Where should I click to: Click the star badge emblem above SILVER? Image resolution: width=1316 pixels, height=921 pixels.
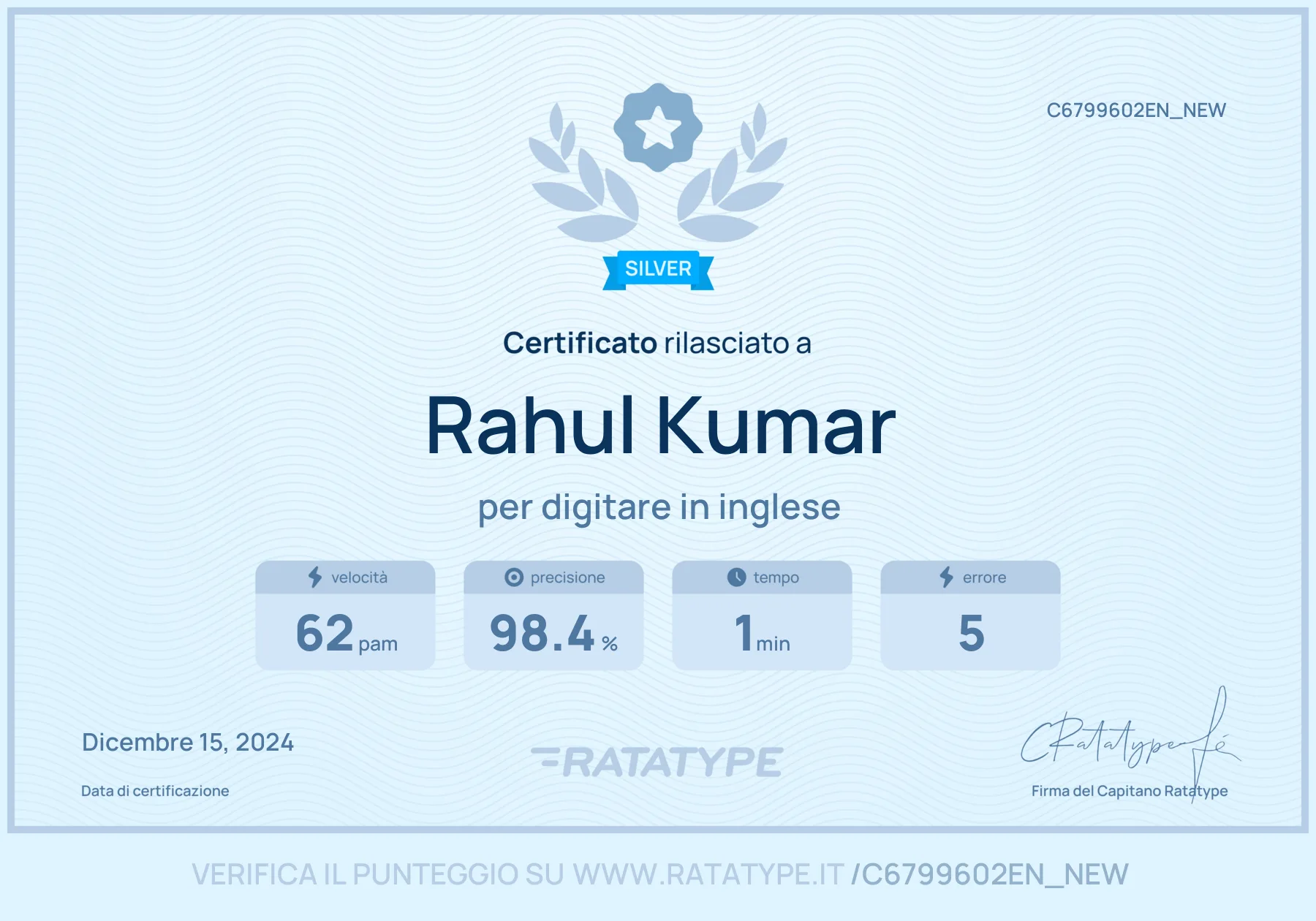click(x=658, y=128)
